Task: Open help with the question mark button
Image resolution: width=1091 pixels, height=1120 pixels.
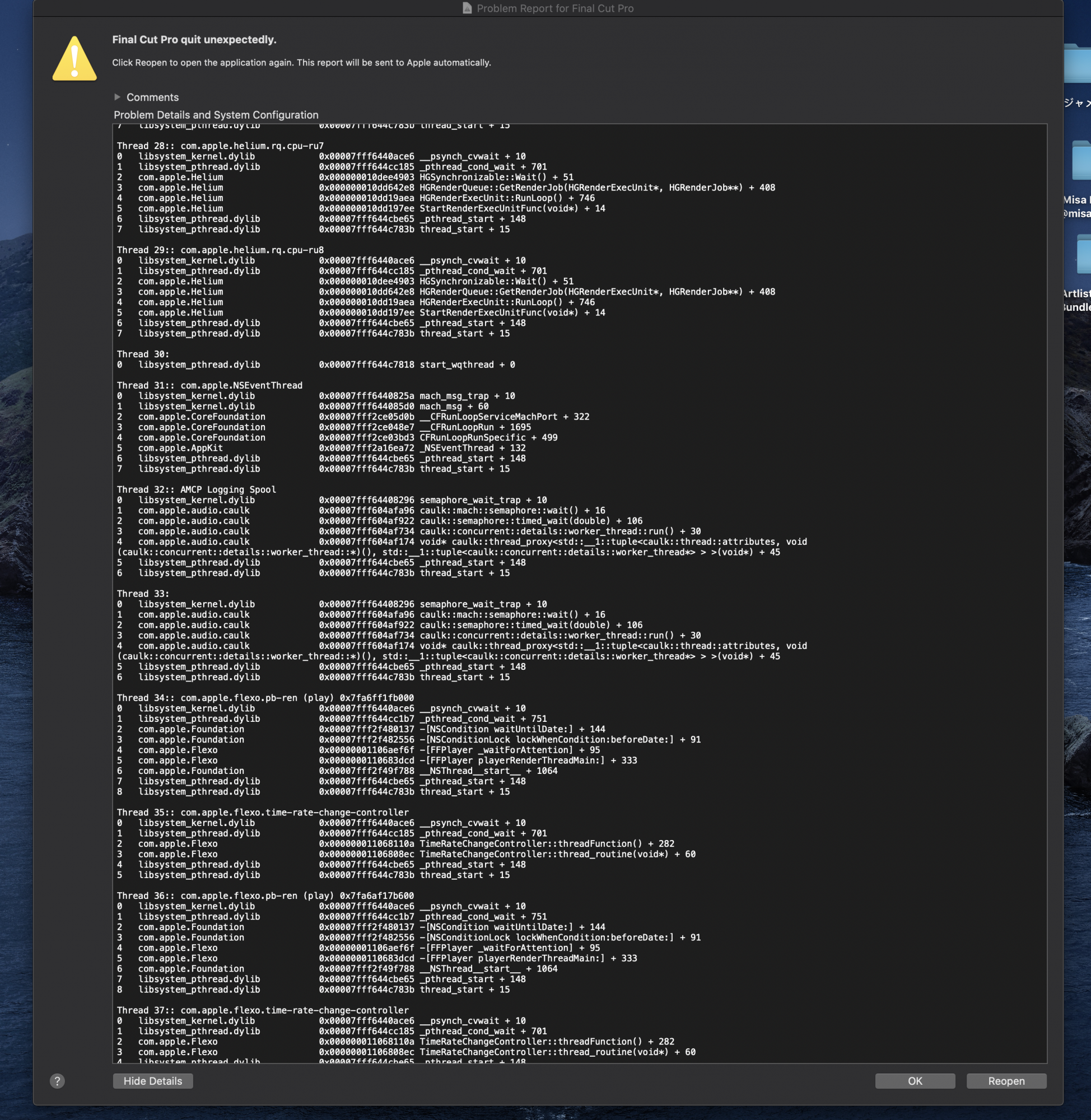Action: pyautogui.click(x=57, y=1081)
